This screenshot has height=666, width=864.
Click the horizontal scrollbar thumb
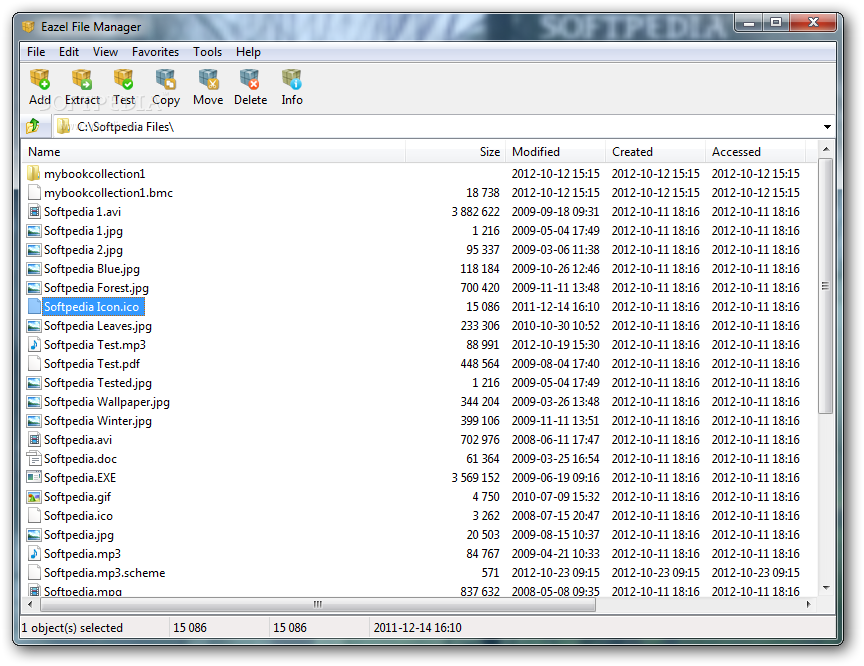[318, 604]
